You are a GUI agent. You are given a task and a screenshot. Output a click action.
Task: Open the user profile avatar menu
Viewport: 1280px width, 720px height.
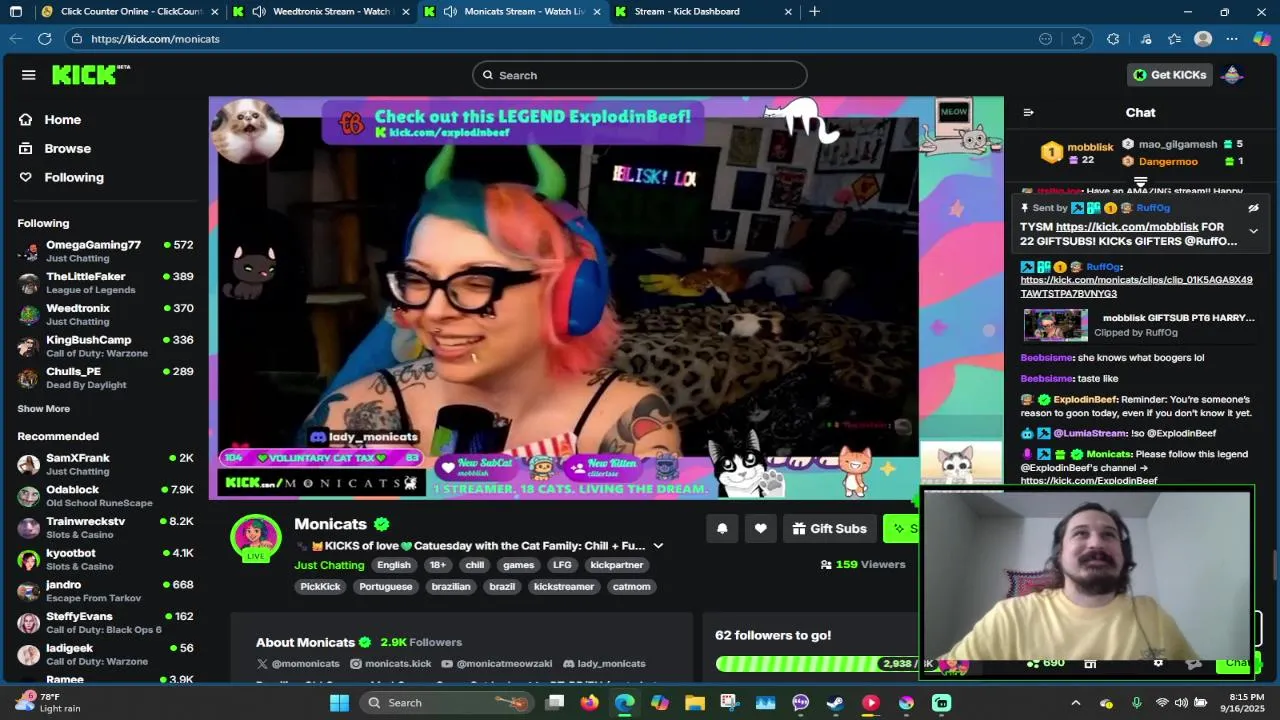click(1232, 75)
